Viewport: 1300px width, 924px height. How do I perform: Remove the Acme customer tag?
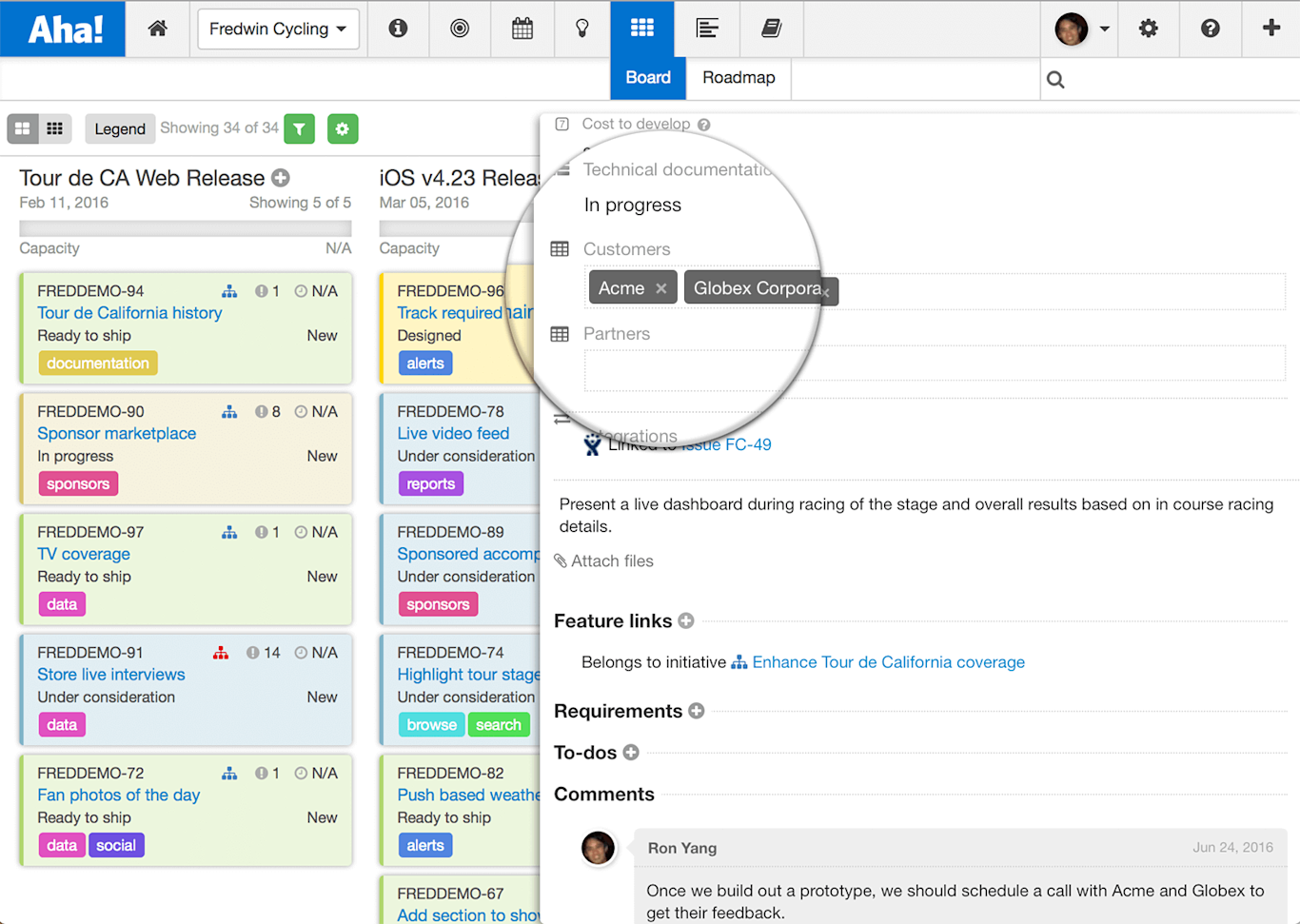660,286
